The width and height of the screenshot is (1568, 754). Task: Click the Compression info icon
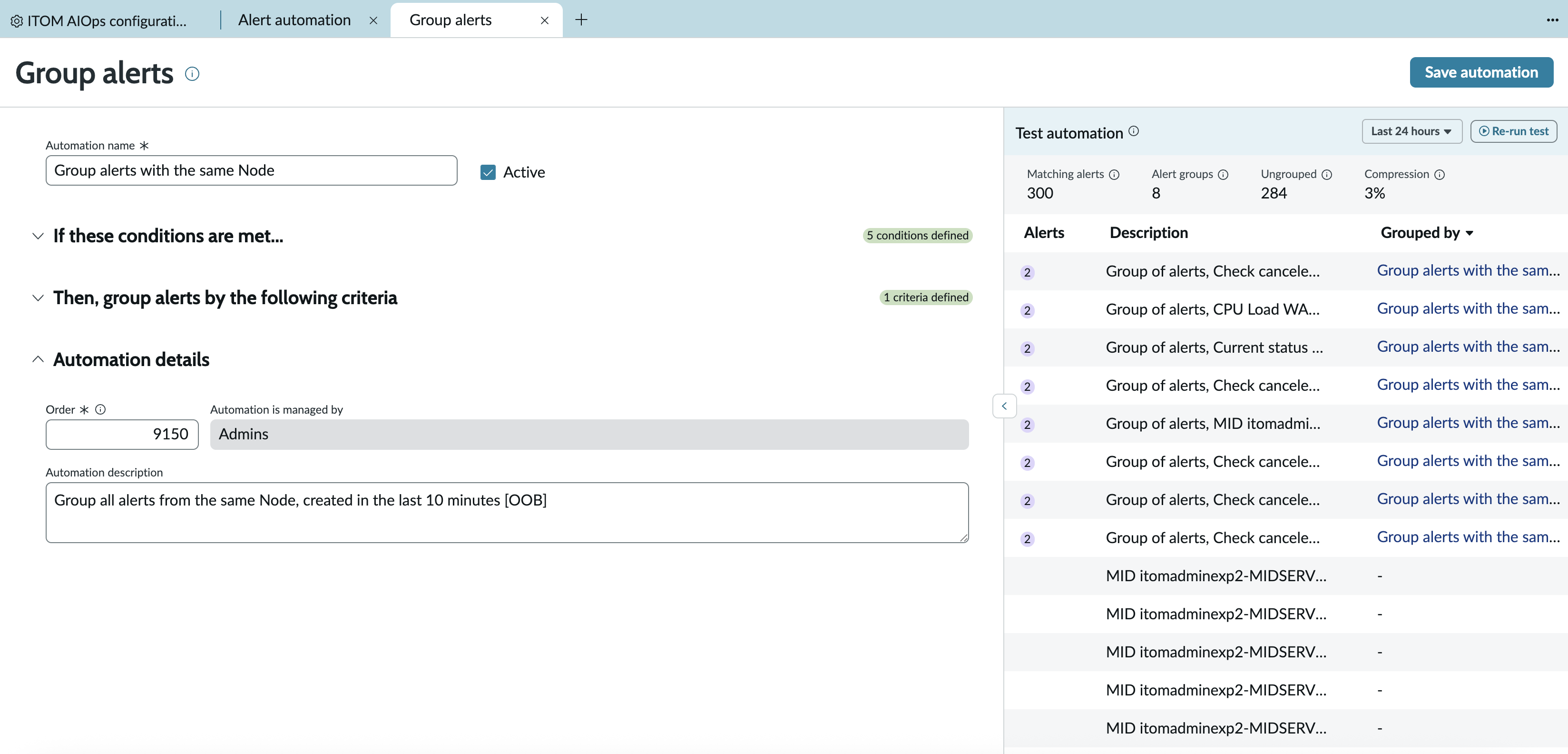[x=1440, y=175]
